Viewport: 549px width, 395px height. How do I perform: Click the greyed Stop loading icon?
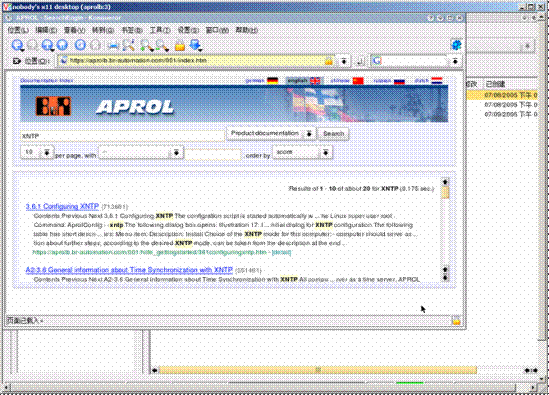pyautogui.click(x=95, y=45)
